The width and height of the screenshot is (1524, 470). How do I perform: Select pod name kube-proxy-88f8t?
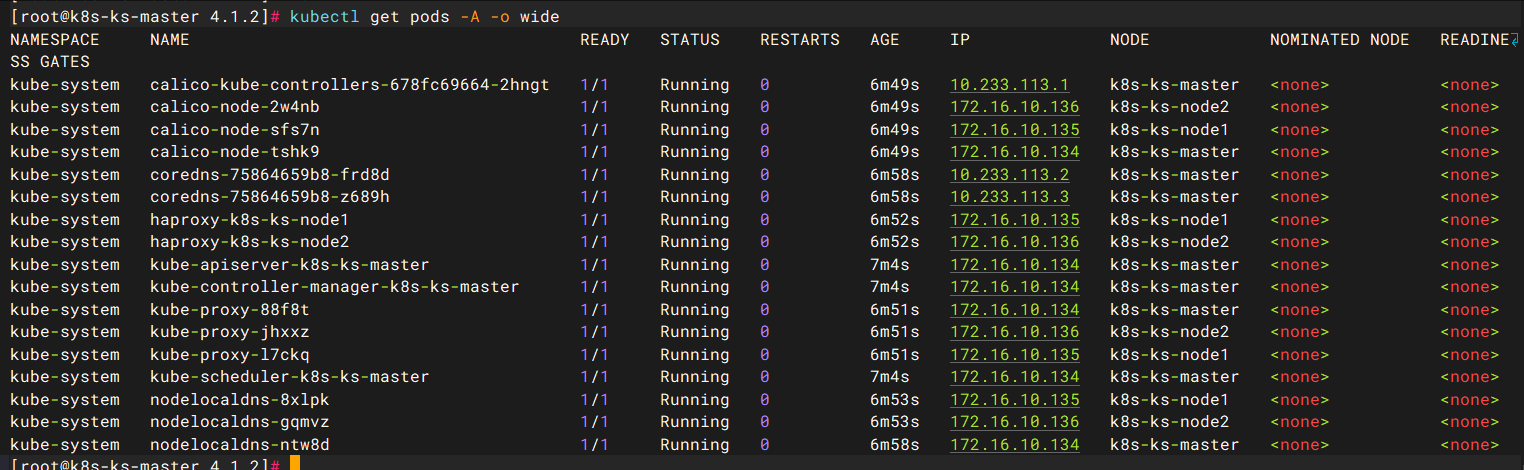230,310
